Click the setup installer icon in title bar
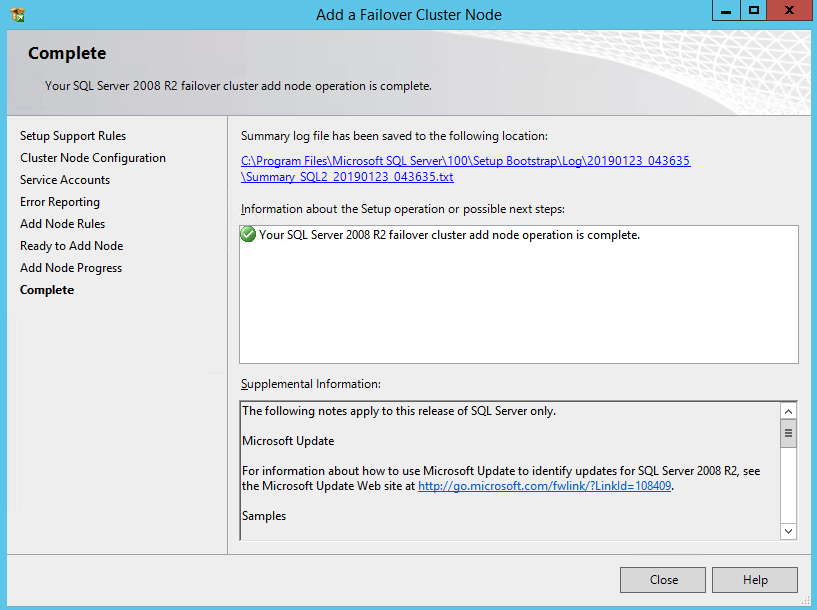Viewport: 817px width, 610px height. [17, 14]
